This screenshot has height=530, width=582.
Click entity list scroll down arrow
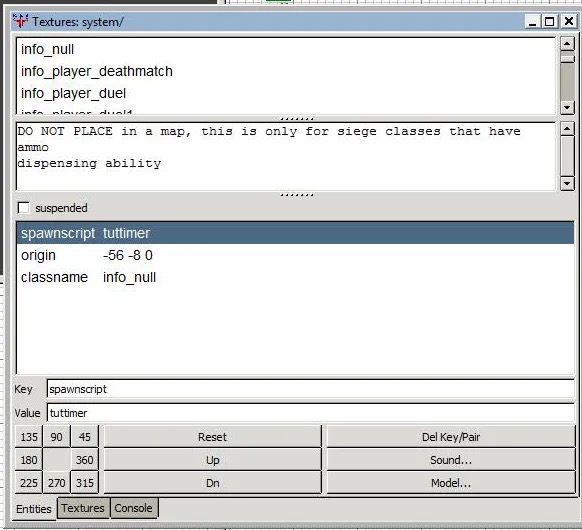567,108
